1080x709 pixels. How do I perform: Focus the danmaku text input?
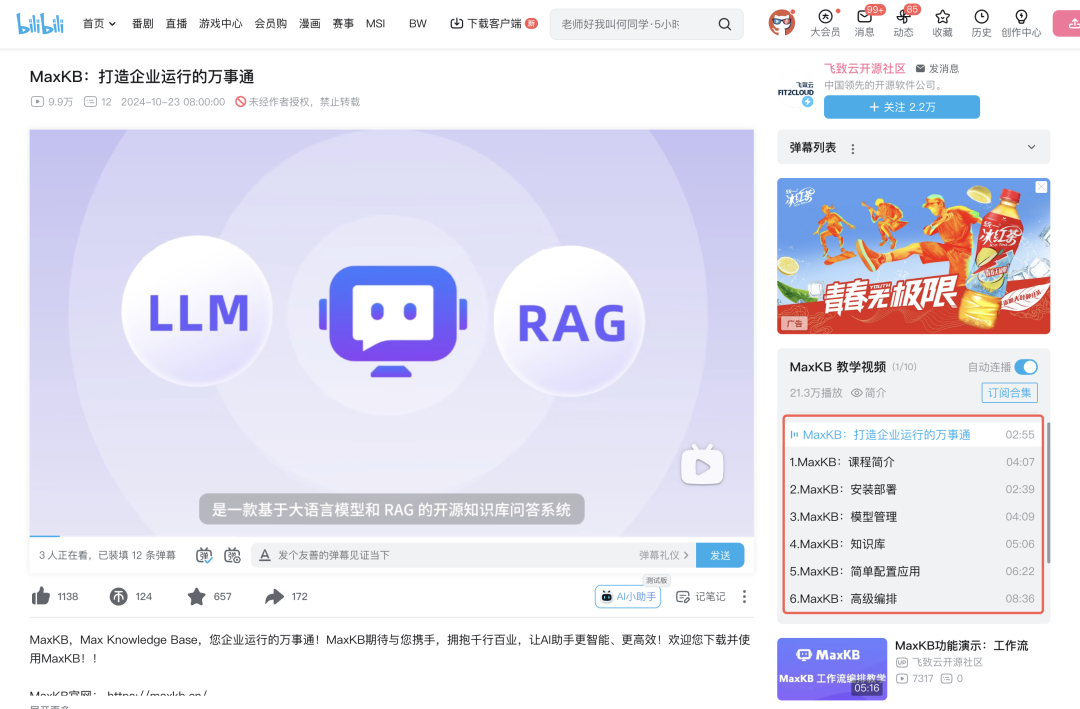click(x=455, y=555)
